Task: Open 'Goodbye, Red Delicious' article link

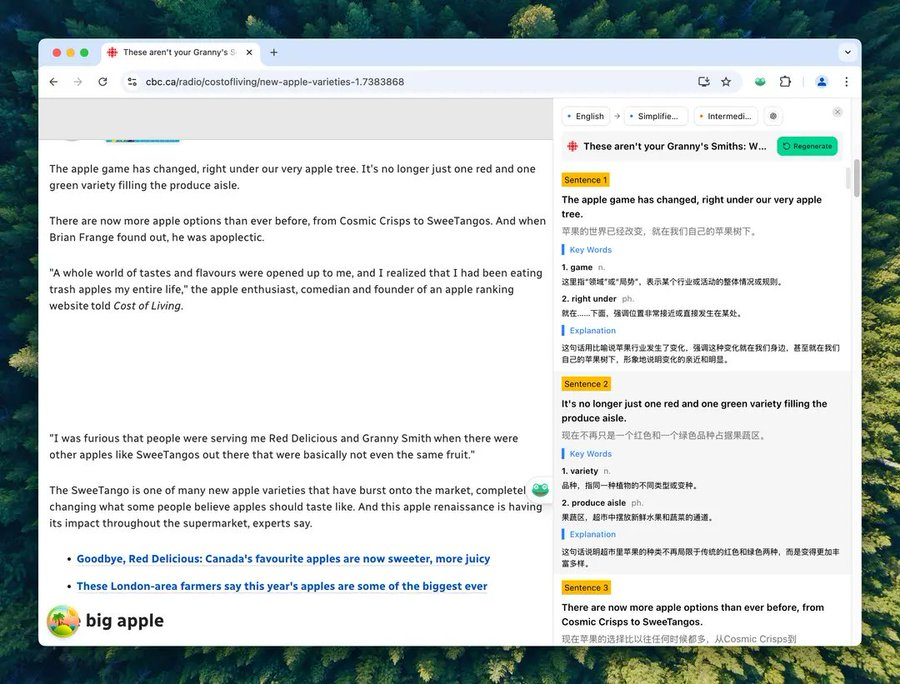Action: pyautogui.click(x=284, y=559)
